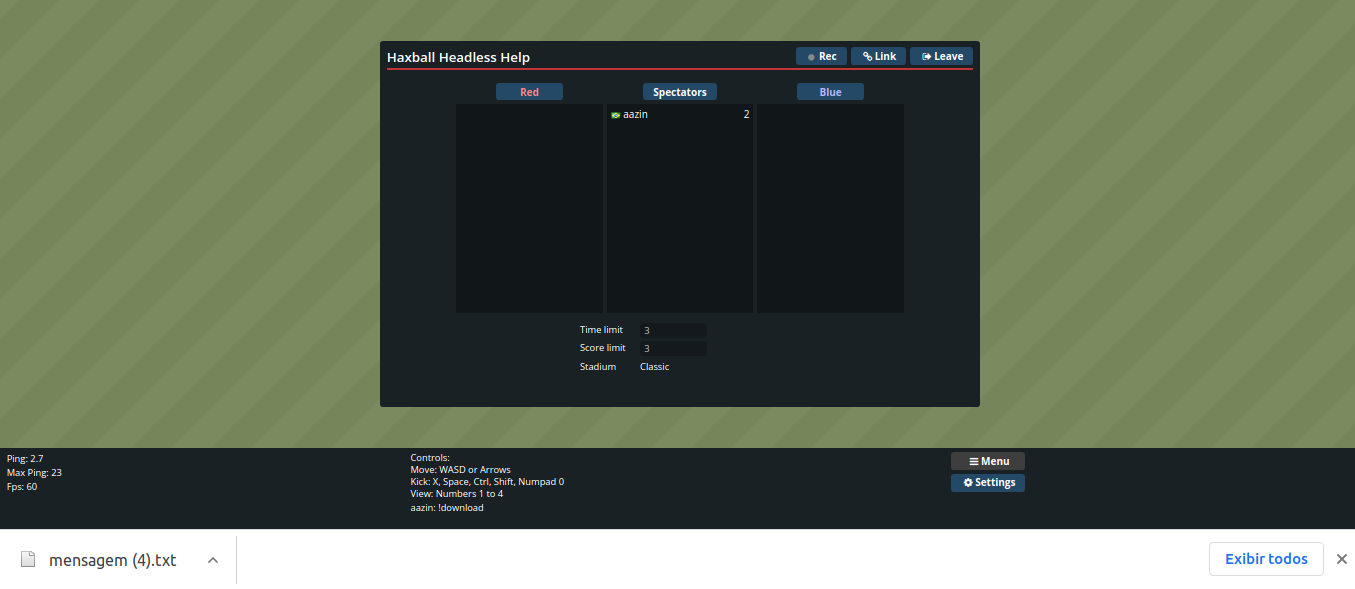
Task: Toggle recording with the Rec button
Action: (821, 56)
